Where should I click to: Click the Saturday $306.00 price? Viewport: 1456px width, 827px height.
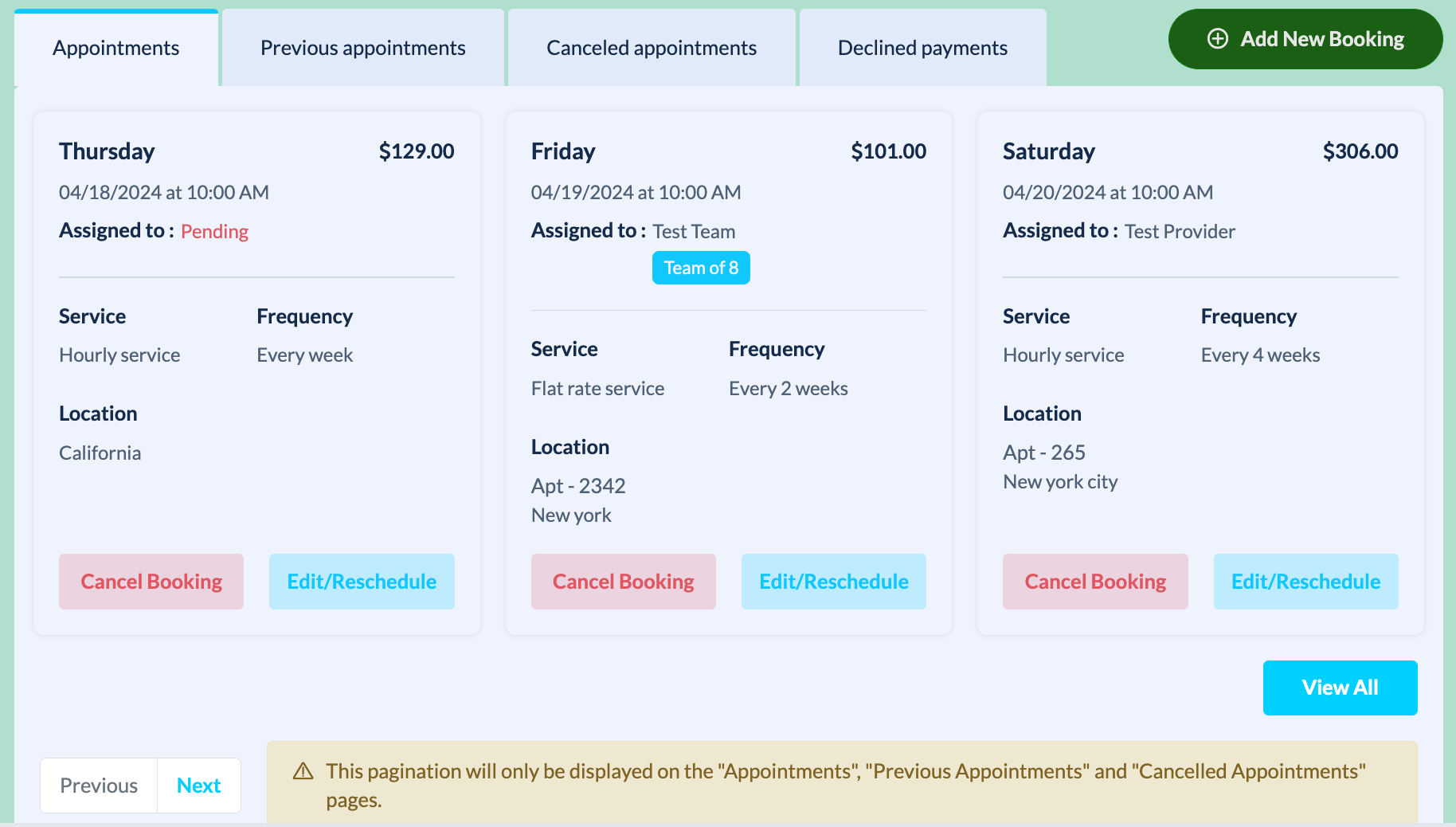coord(1360,151)
